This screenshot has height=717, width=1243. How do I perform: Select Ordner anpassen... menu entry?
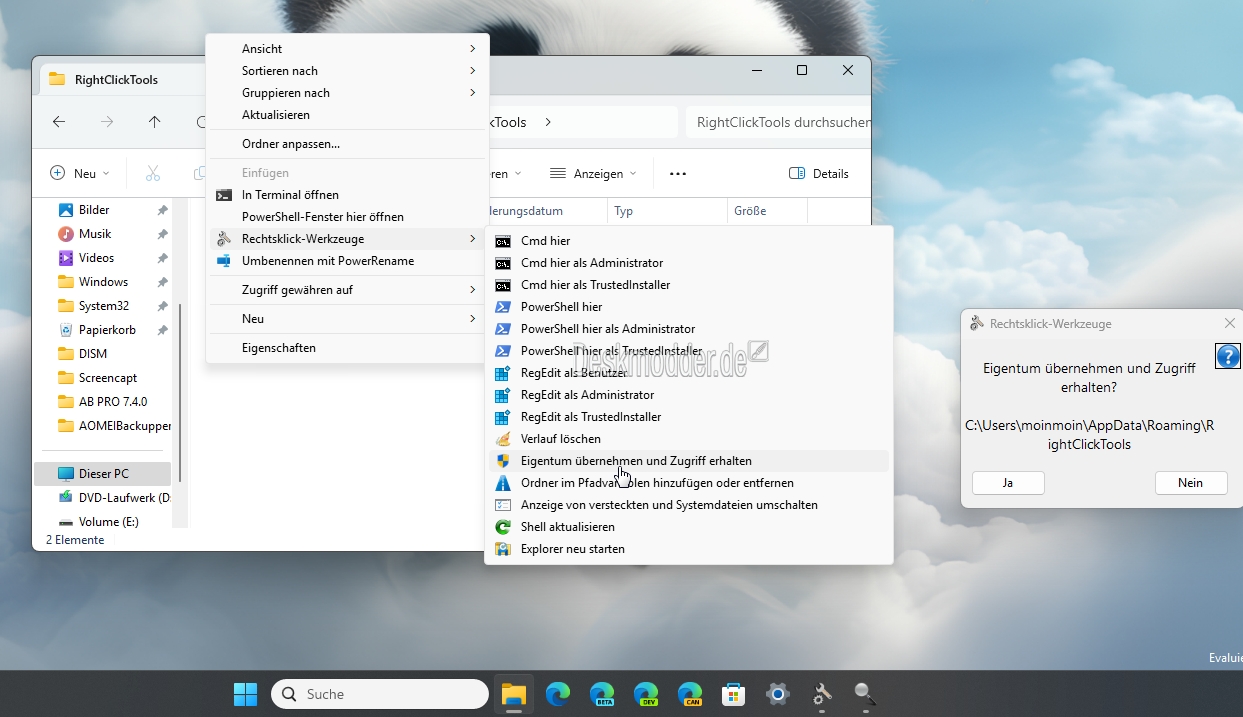[x=347, y=144]
